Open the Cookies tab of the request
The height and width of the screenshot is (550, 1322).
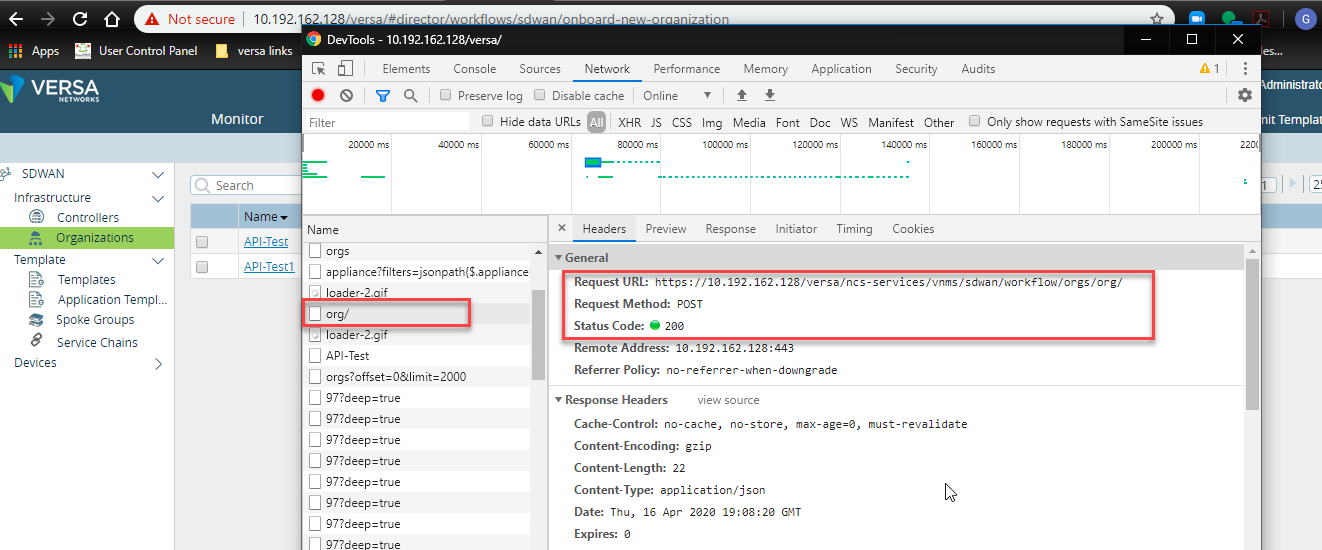click(913, 229)
